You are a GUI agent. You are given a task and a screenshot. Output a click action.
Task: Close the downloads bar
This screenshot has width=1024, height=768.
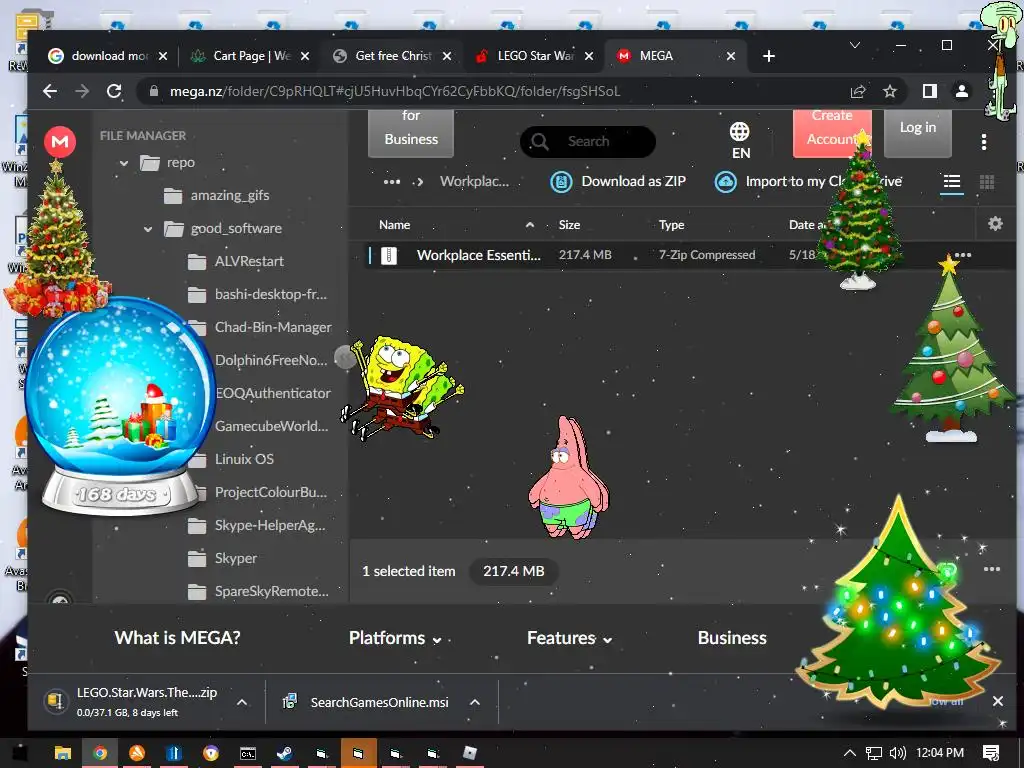(998, 701)
